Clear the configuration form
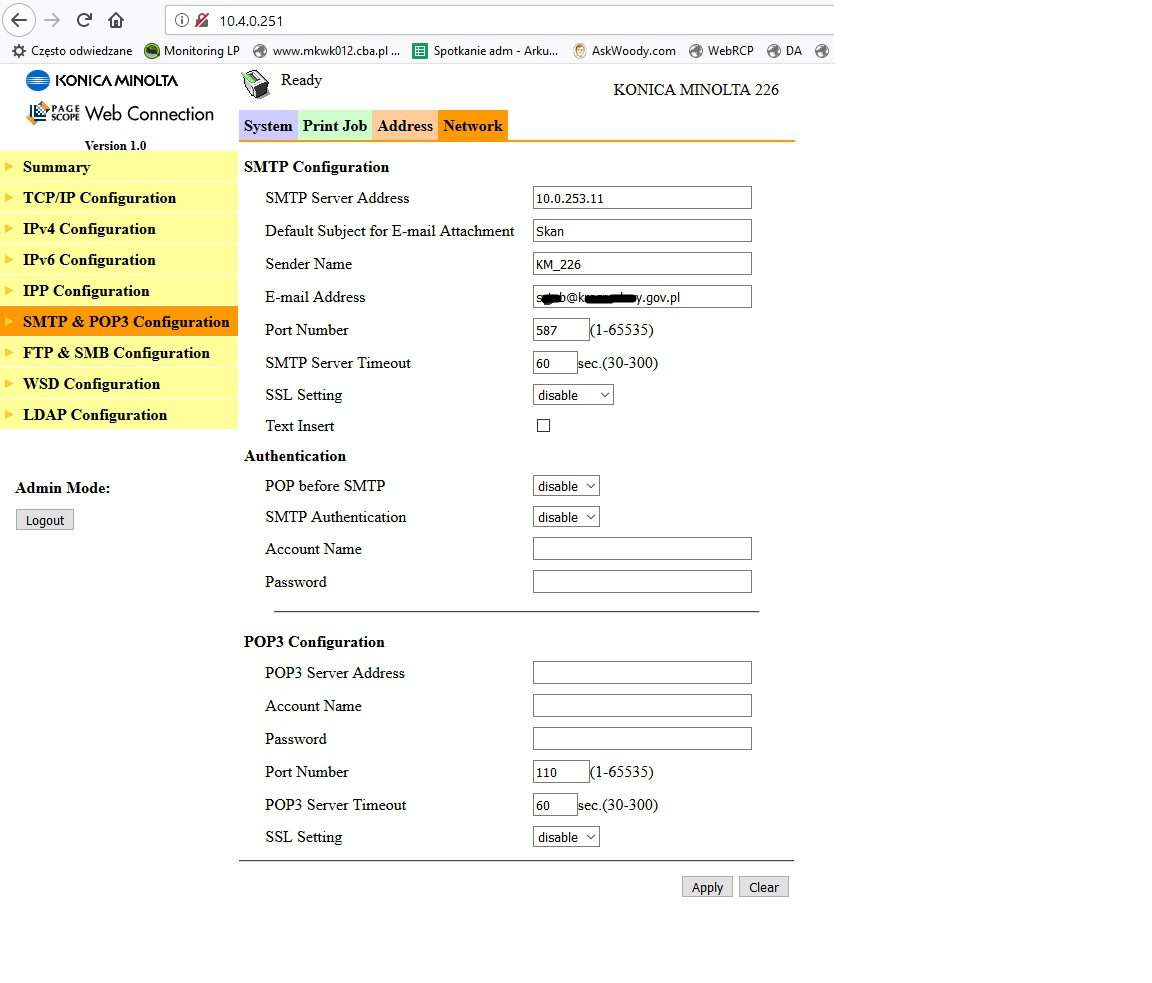This screenshot has height=983, width=1152. (764, 887)
